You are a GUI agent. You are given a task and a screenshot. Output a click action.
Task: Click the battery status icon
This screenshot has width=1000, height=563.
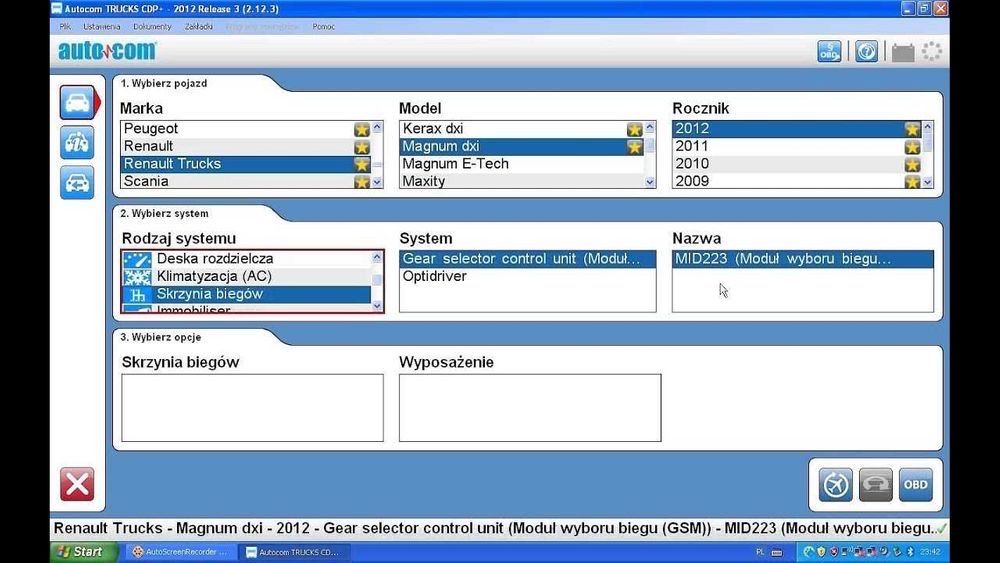(x=902, y=52)
